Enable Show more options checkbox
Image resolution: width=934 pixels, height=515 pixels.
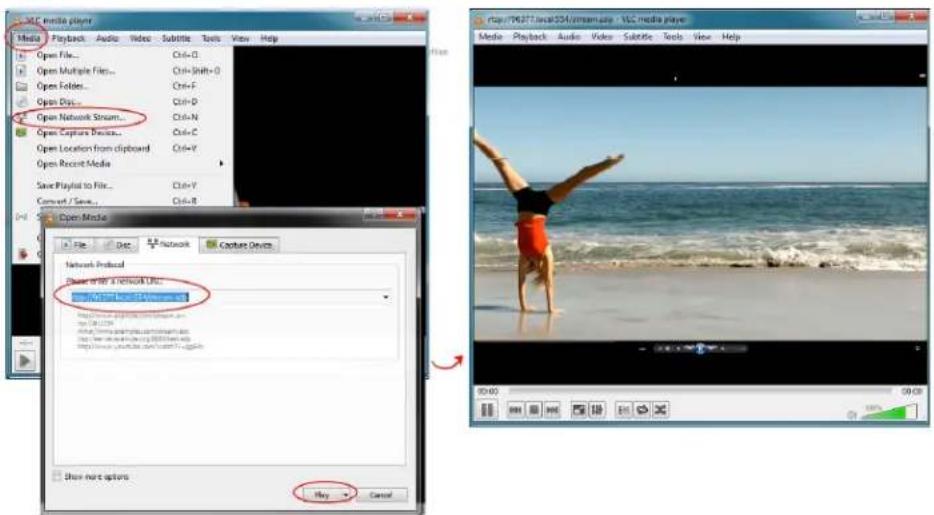click(x=57, y=476)
